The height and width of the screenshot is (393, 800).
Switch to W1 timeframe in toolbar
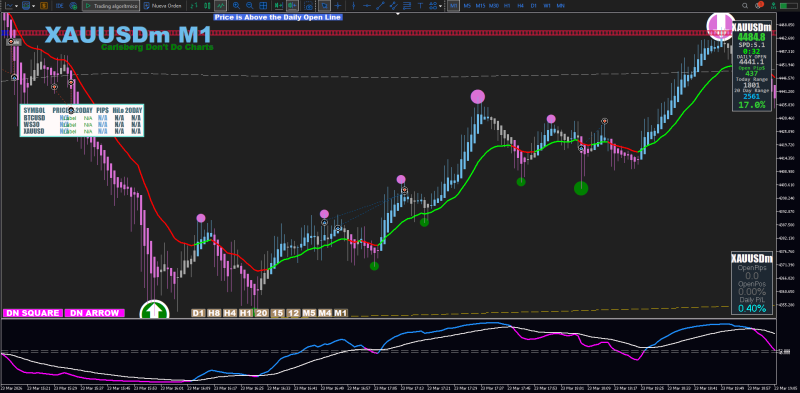(547, 6)
